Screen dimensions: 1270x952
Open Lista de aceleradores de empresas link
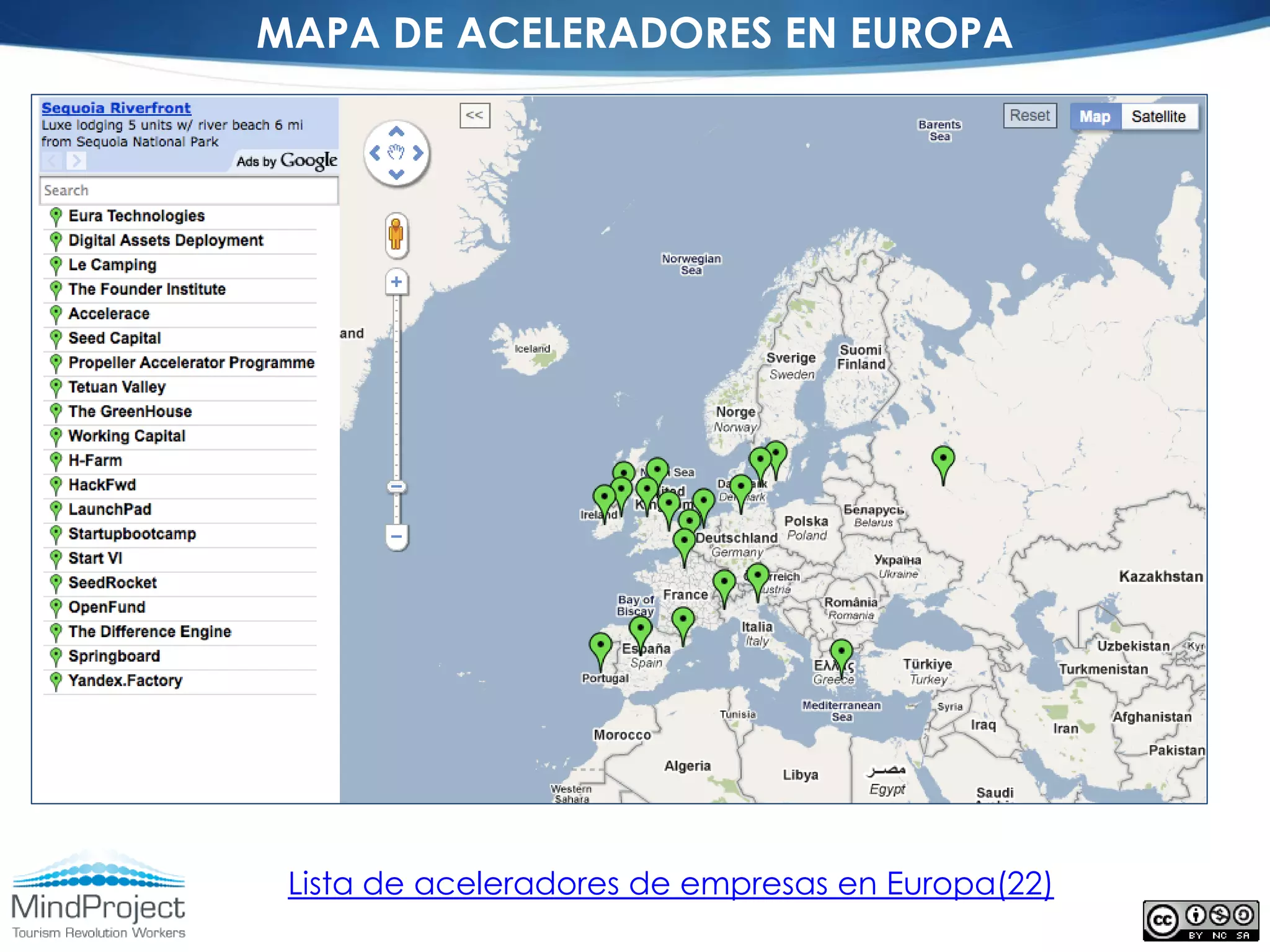pos(670,883)
